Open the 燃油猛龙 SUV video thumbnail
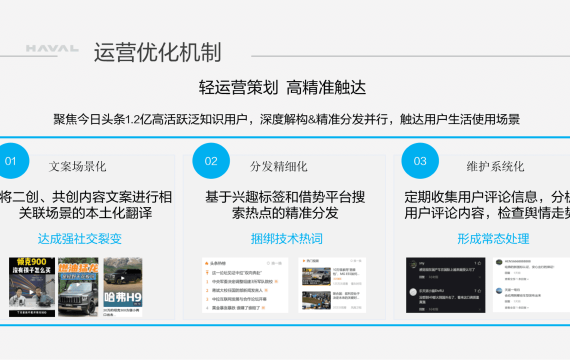This screenshot has height=360, width=570. coord(78,287)
